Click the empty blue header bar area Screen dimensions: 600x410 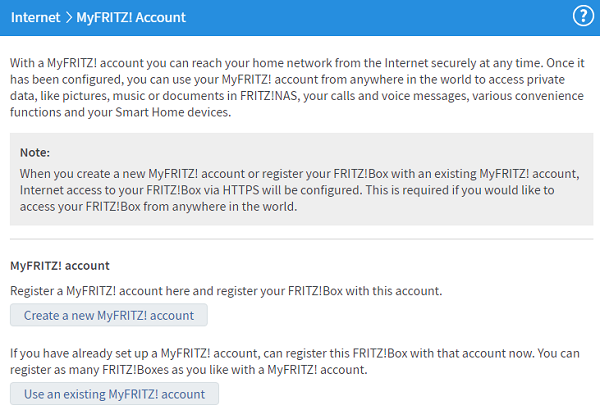click(379, 17)
